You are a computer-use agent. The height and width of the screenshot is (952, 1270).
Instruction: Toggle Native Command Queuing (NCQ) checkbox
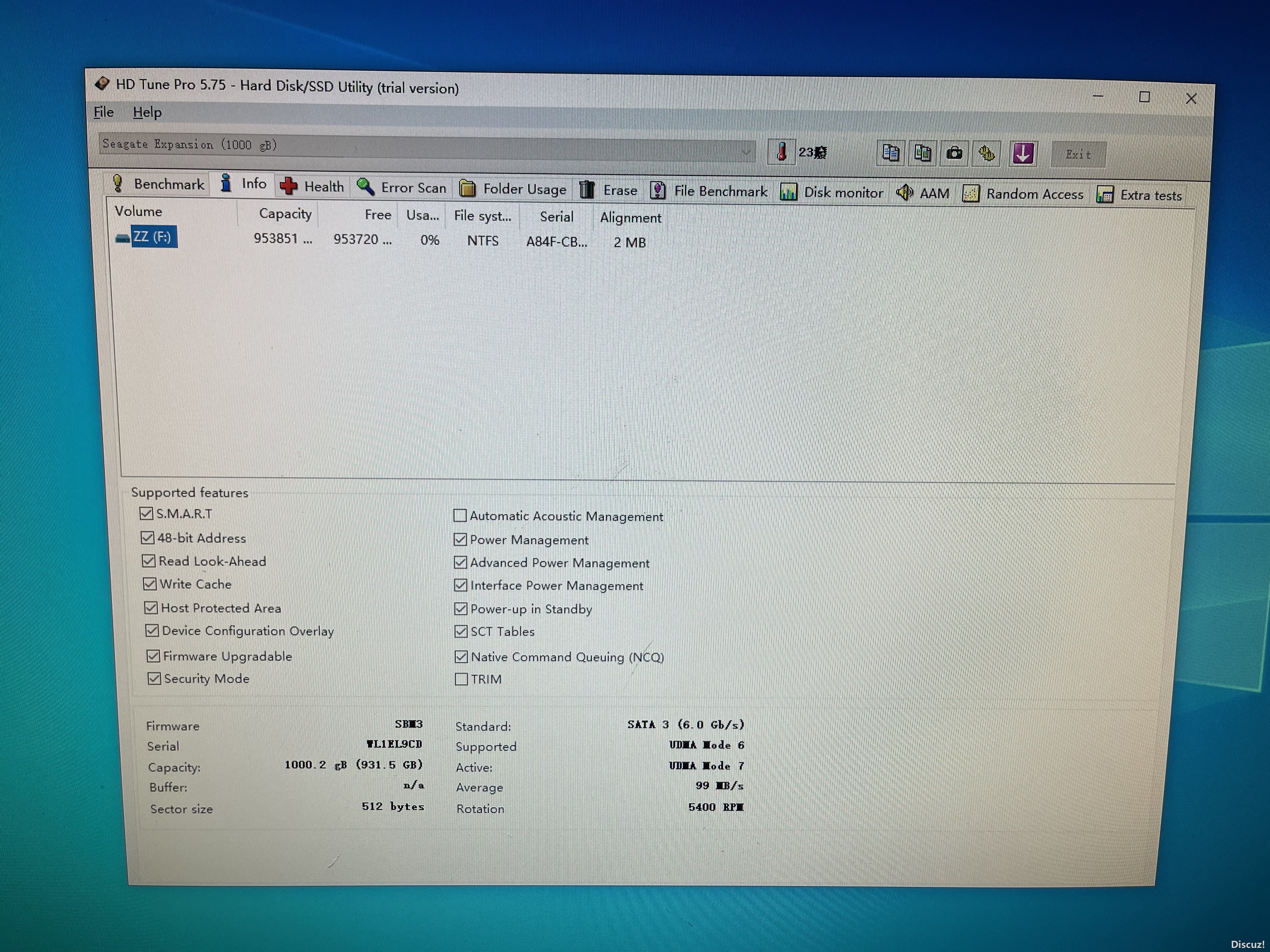coord(461,656)
